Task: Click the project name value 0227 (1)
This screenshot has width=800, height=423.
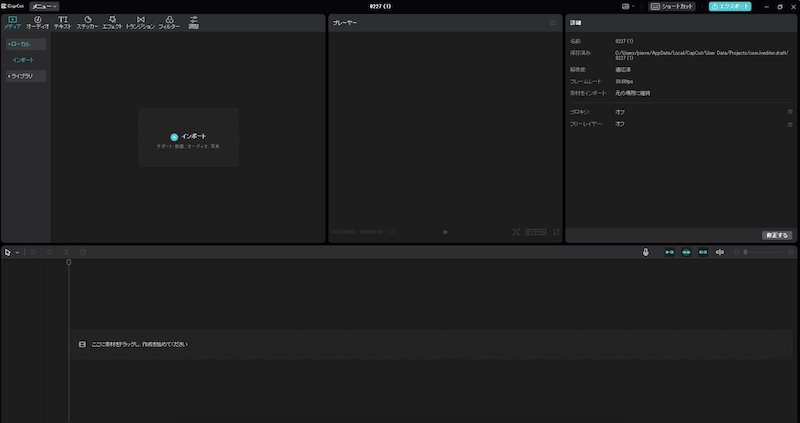Action: point(624,41)
